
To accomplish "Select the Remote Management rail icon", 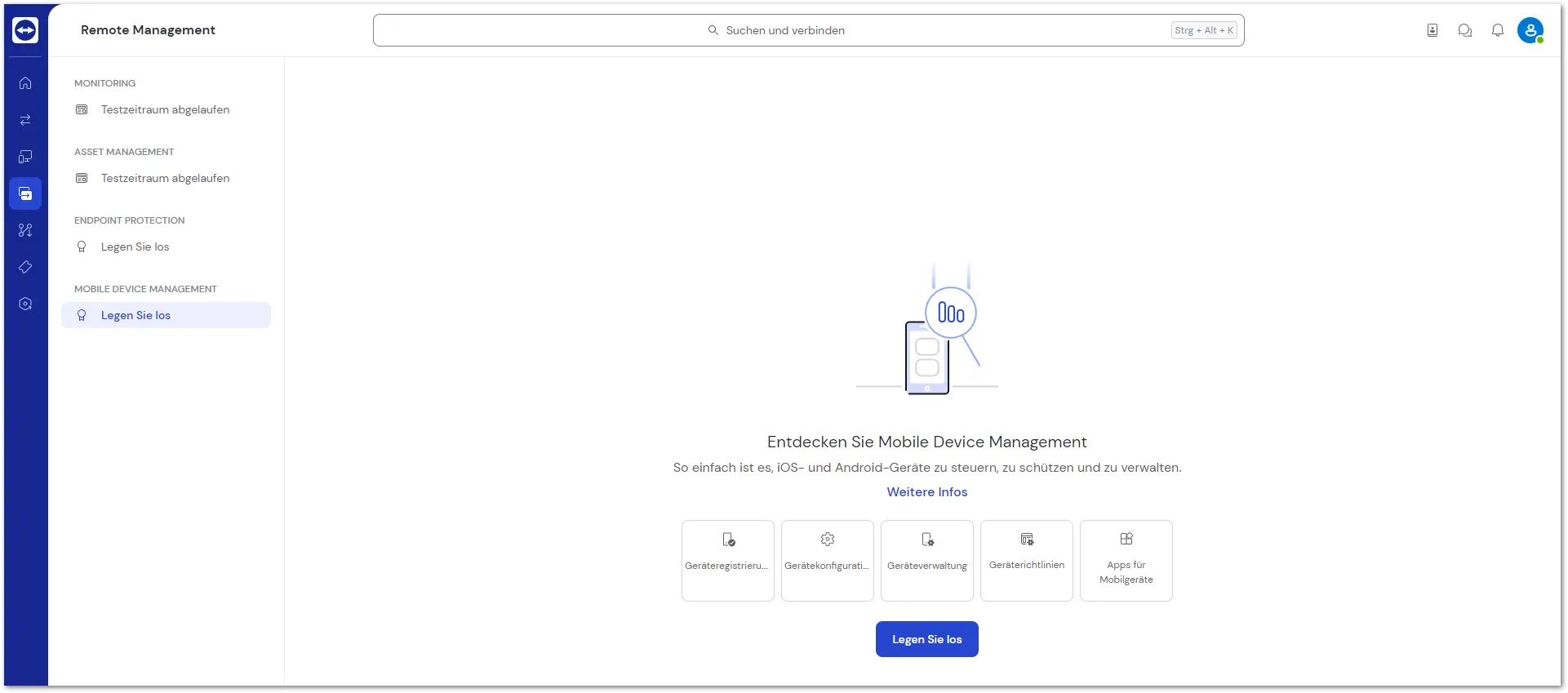I will coord(25,193).
